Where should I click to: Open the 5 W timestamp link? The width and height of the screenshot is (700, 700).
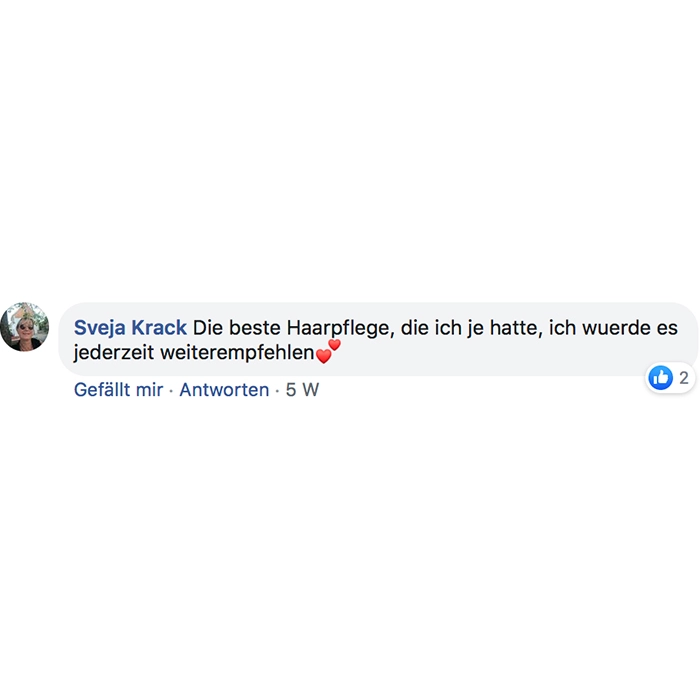click(x=302, y=389)
